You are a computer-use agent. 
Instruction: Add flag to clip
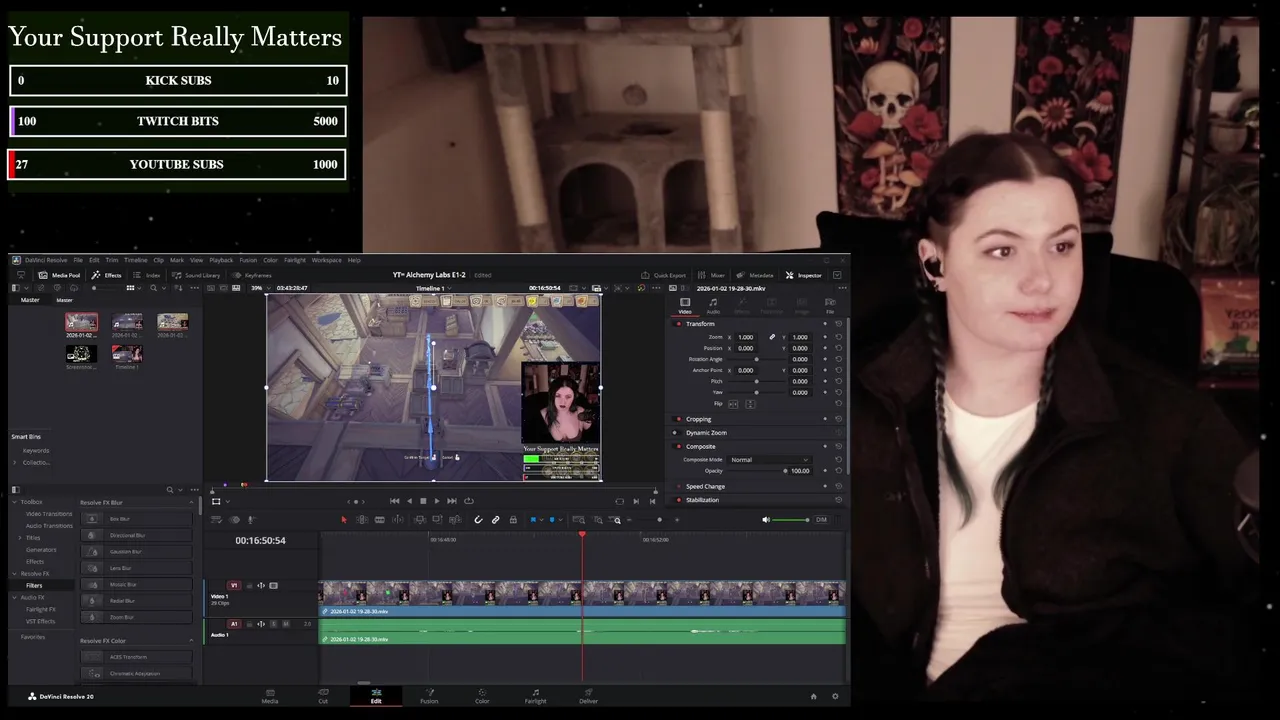pyautogui.click(x=534, y=520)
